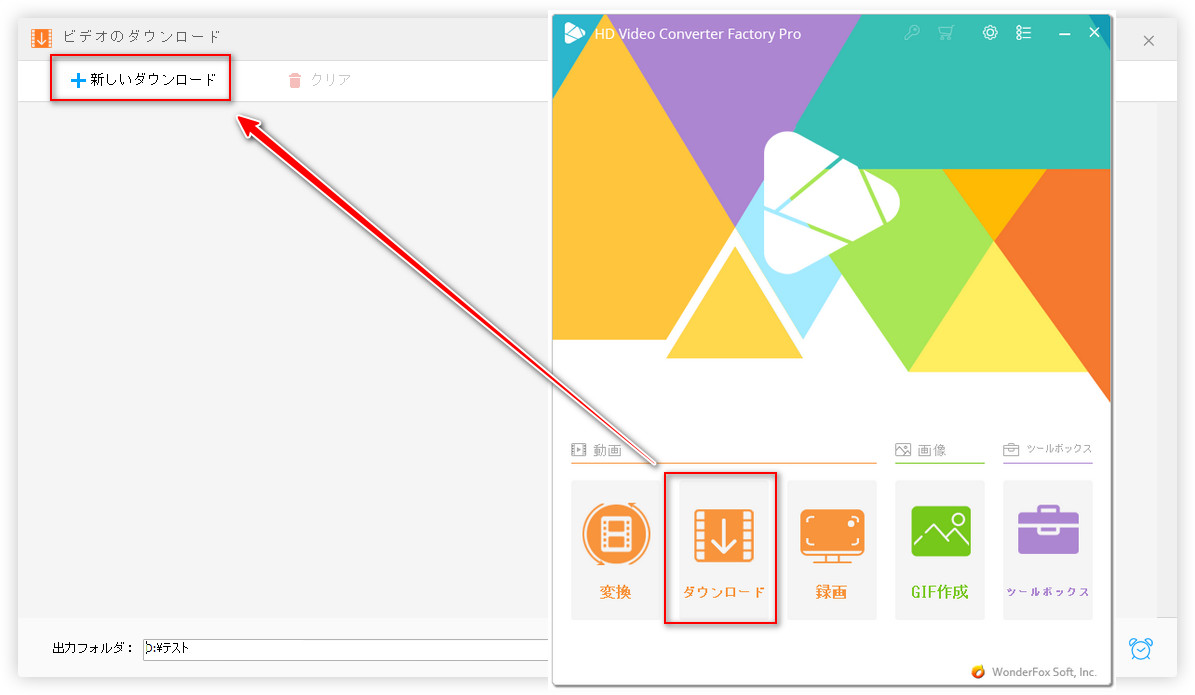The image size is (1195, 695).
Task: Click the WonderFox Soft, Inc. logo link
Action: (1033, 671)
